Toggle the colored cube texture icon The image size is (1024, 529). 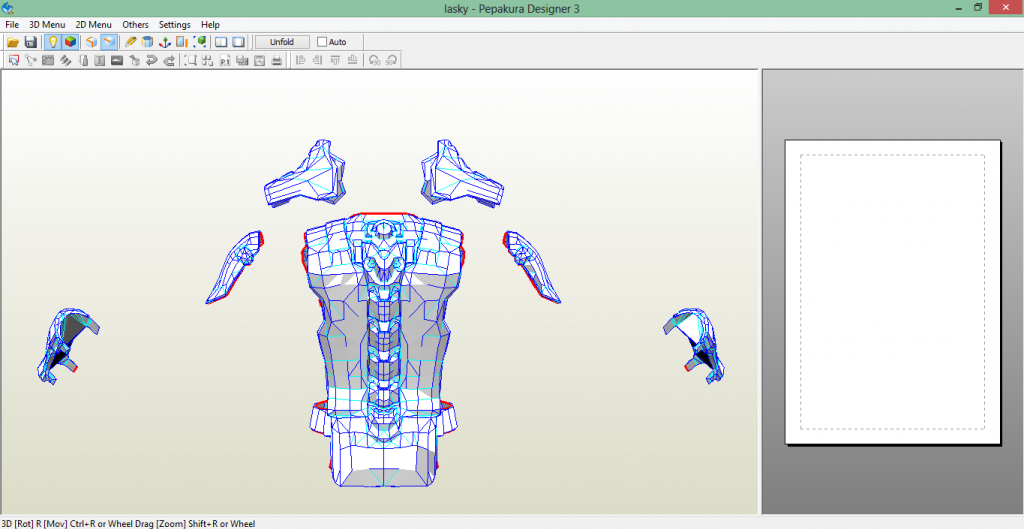click(x=70, y=42)
